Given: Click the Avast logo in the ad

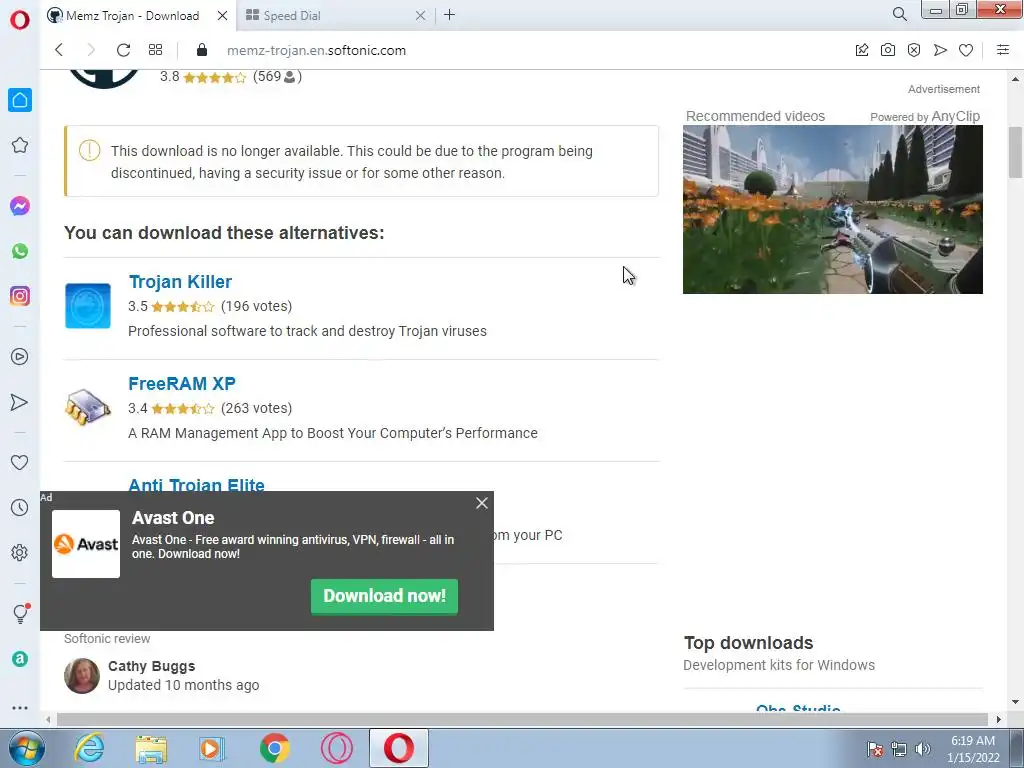Looking at the screenshot, I should [86, 543].
